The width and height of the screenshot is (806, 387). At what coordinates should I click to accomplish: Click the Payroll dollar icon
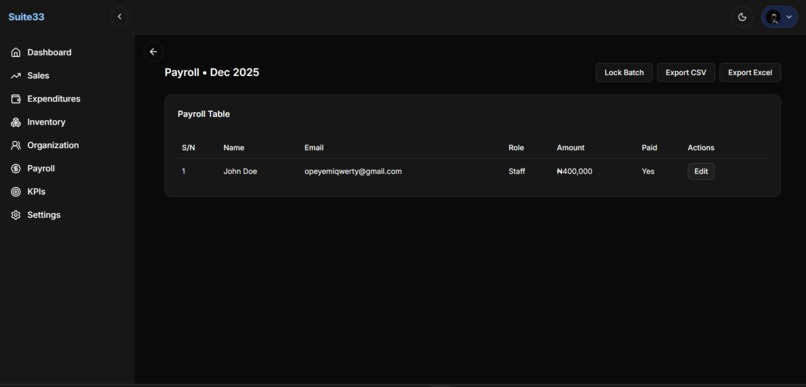tap(16, 169)
